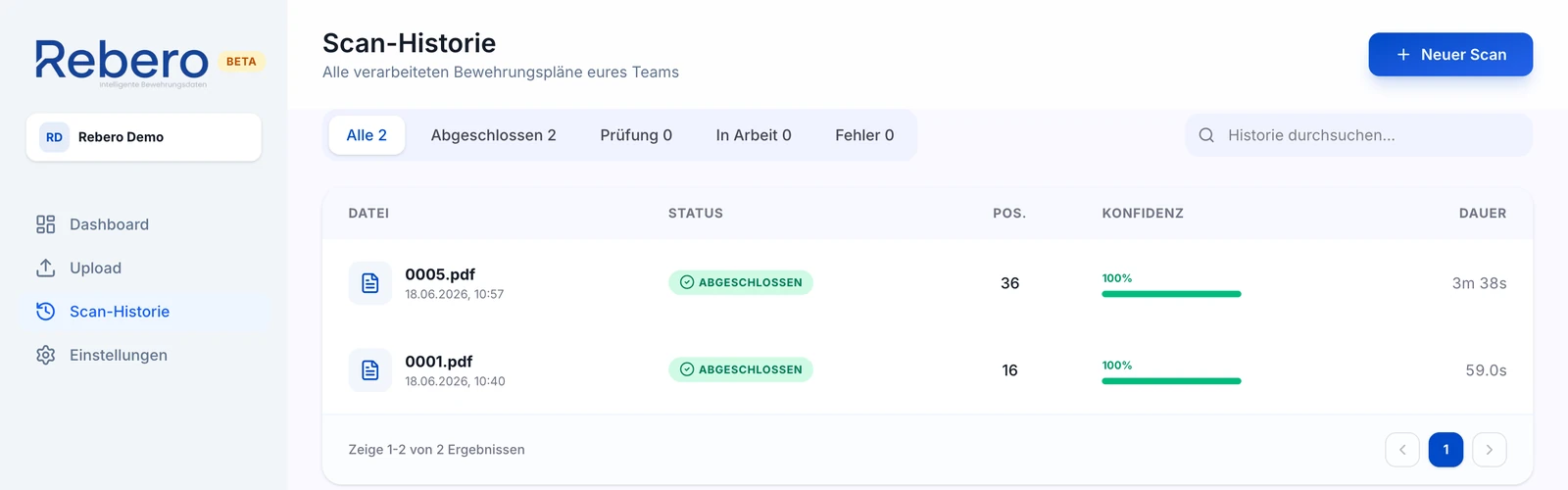Click the BETA badge
The image size is (1568, 490).
pyautogui.click(x=241, y=62)
